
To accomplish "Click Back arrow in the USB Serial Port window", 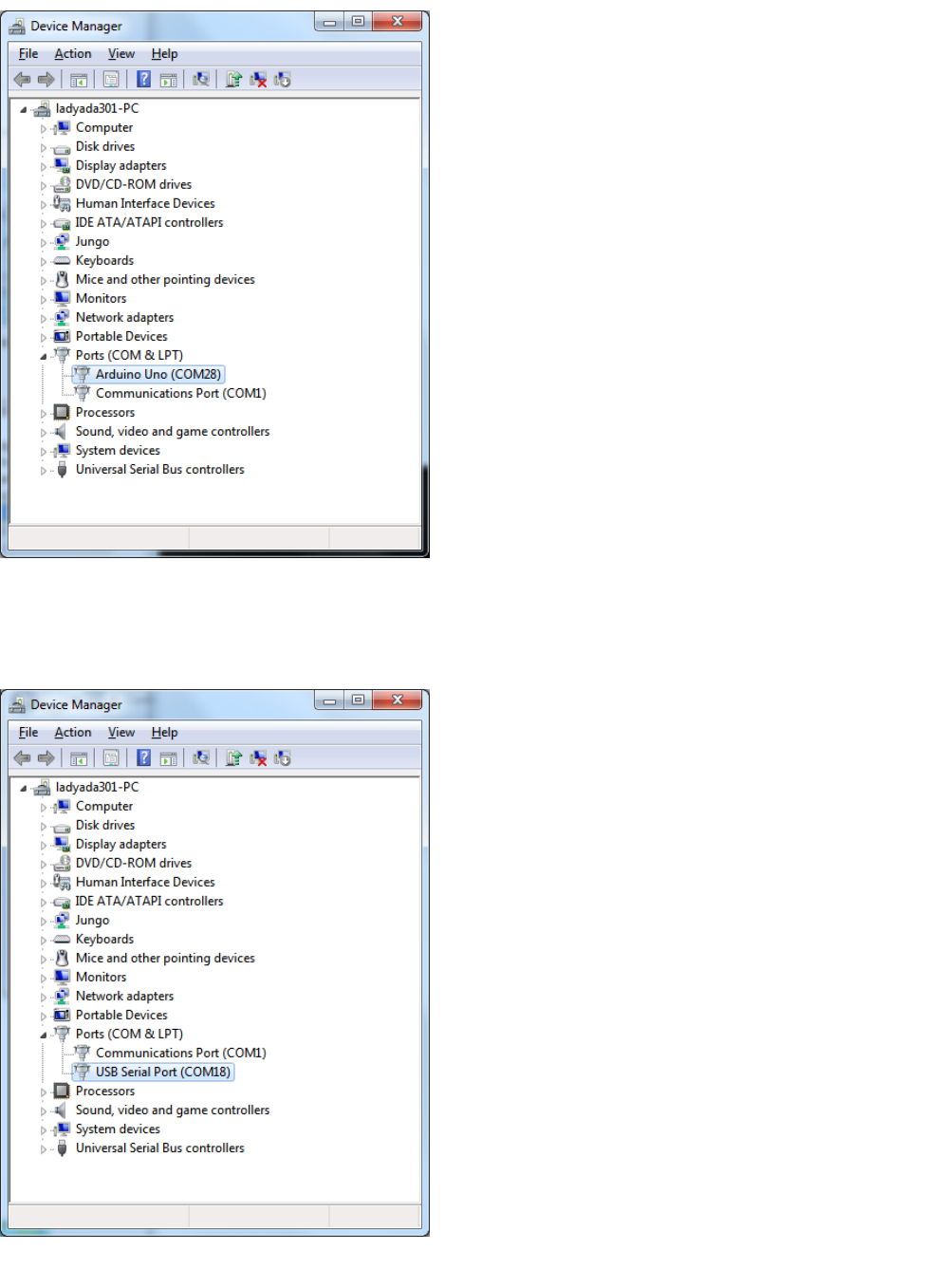I will point(22,758).
